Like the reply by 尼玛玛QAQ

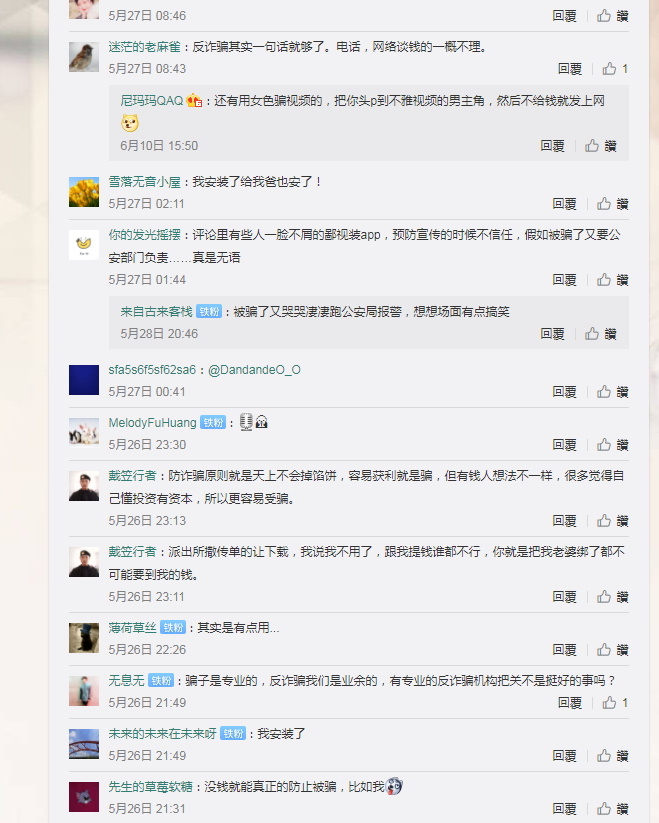pyautogui.click(x=601, y=146)
